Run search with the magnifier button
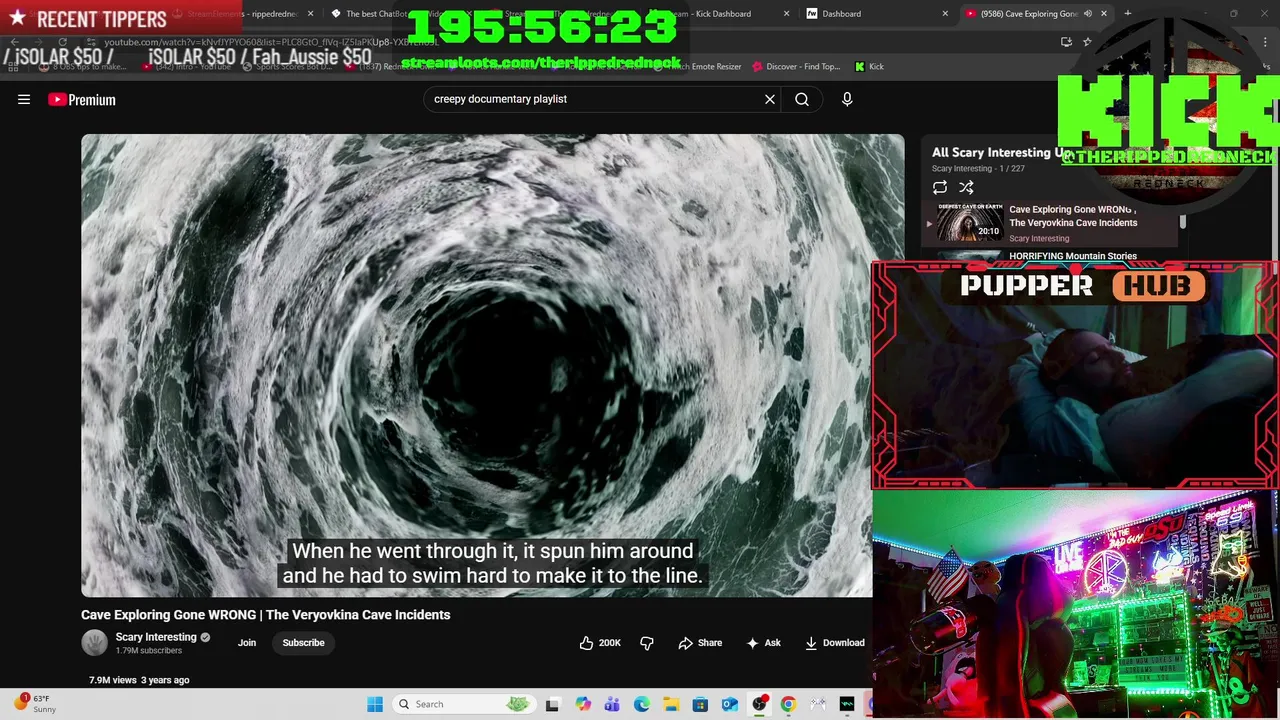The height and width of the screenshot is (720, 1280). (x=802, y=99)
